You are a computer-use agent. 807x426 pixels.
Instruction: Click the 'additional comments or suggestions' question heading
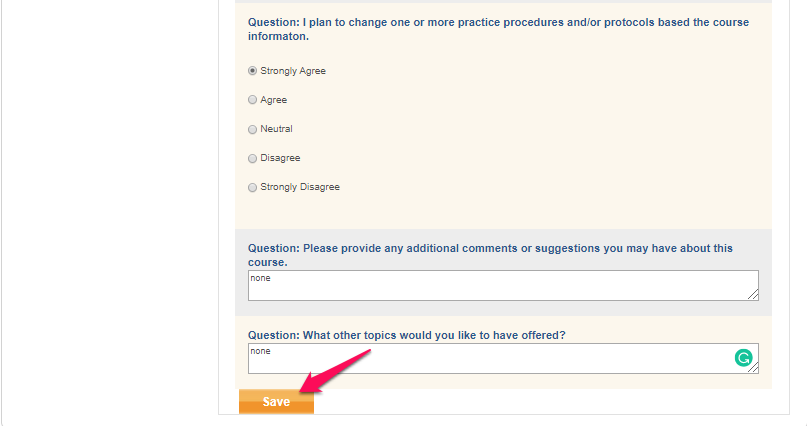[490, 255]
